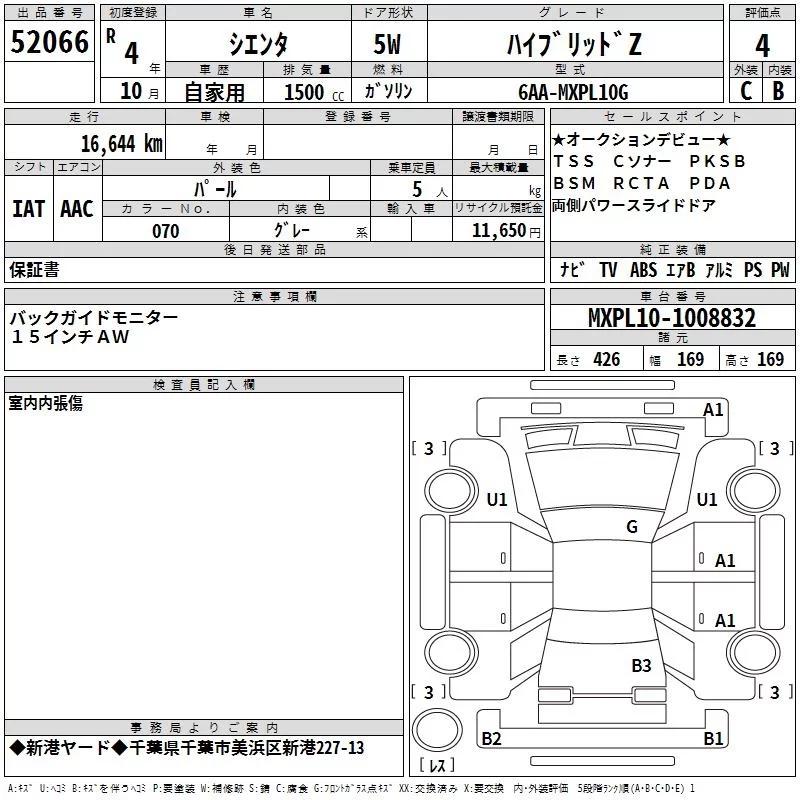Click the レス box below the diagram
The width and height of the screenshot is (800, 800).
click(x=437, y=766)
